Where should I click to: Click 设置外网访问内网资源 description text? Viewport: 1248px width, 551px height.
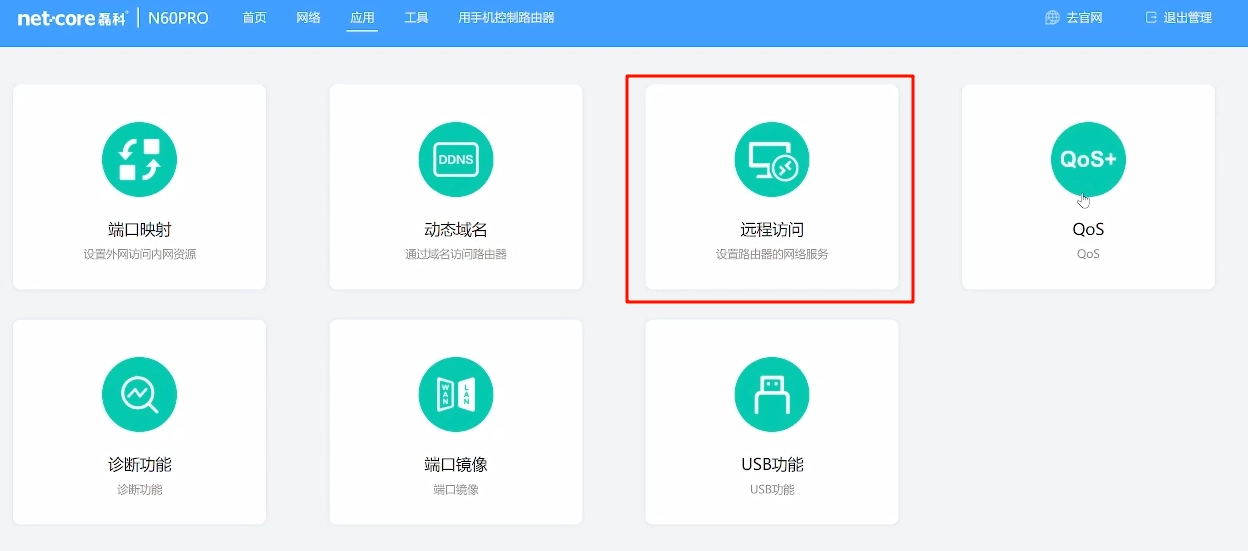point(139,254)
